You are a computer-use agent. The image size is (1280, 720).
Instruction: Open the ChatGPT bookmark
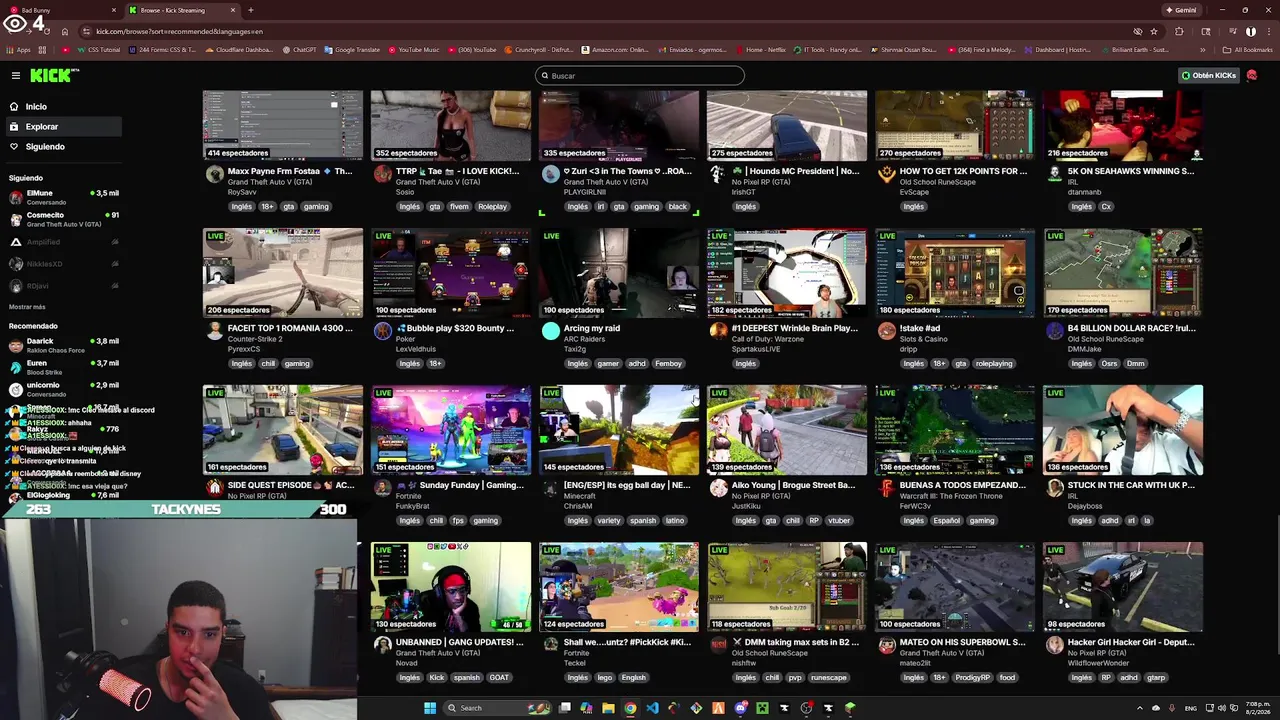(x=300, y=50)
